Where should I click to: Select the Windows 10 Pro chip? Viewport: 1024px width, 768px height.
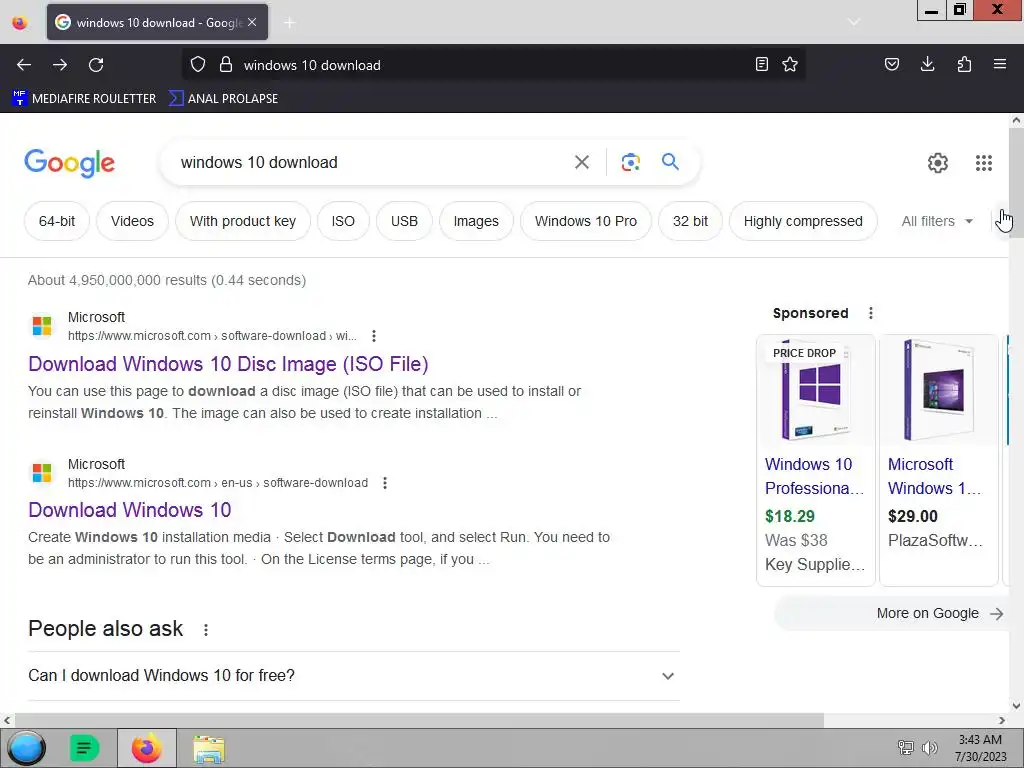[x=586, y=221]
